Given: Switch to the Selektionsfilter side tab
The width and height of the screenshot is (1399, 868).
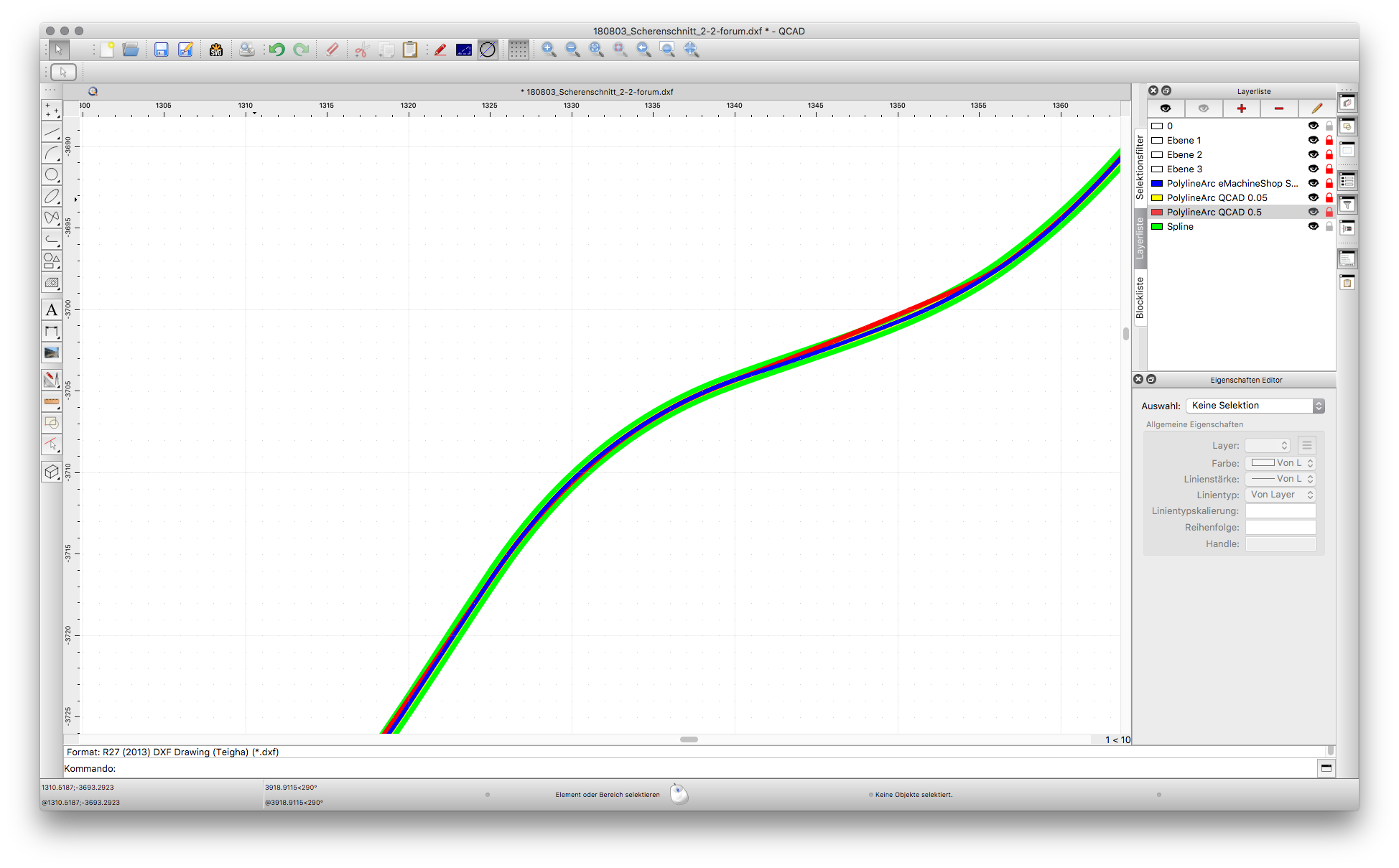Looking at the screenshot, I should [x=1140, y=167].
